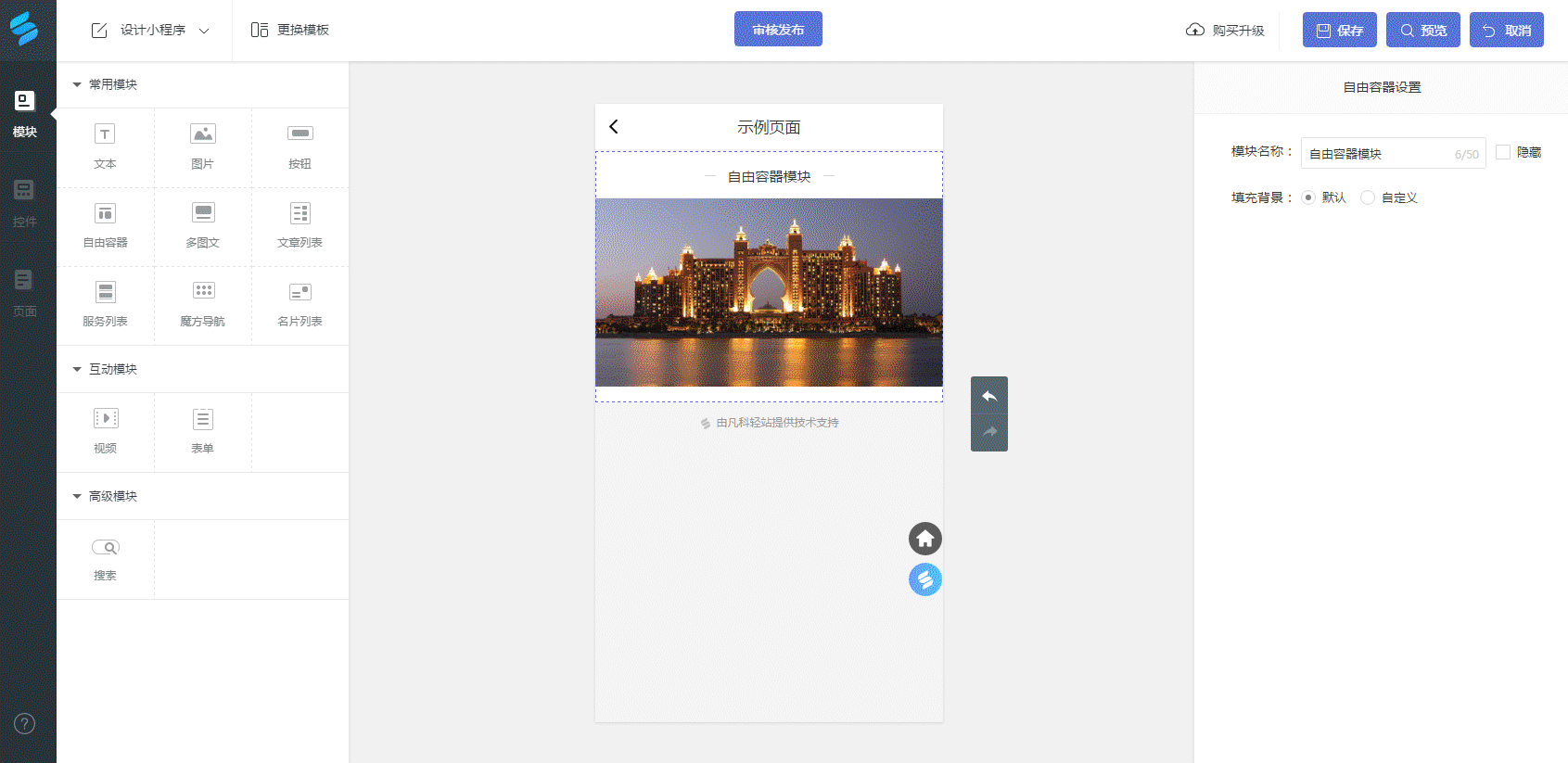Click the undo arrow button
This screenshot has height=763, width=1568.
989,396
